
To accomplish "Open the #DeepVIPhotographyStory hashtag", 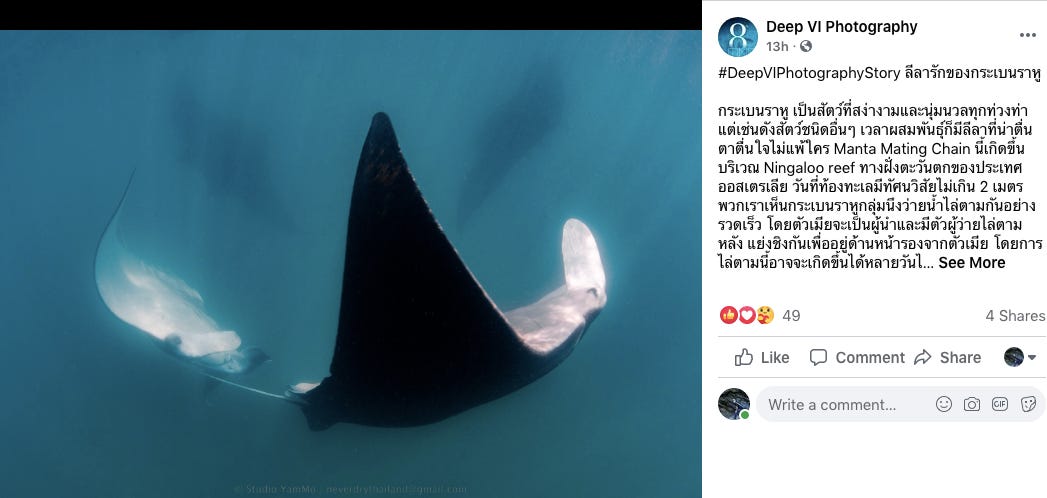I will (809, 73).
